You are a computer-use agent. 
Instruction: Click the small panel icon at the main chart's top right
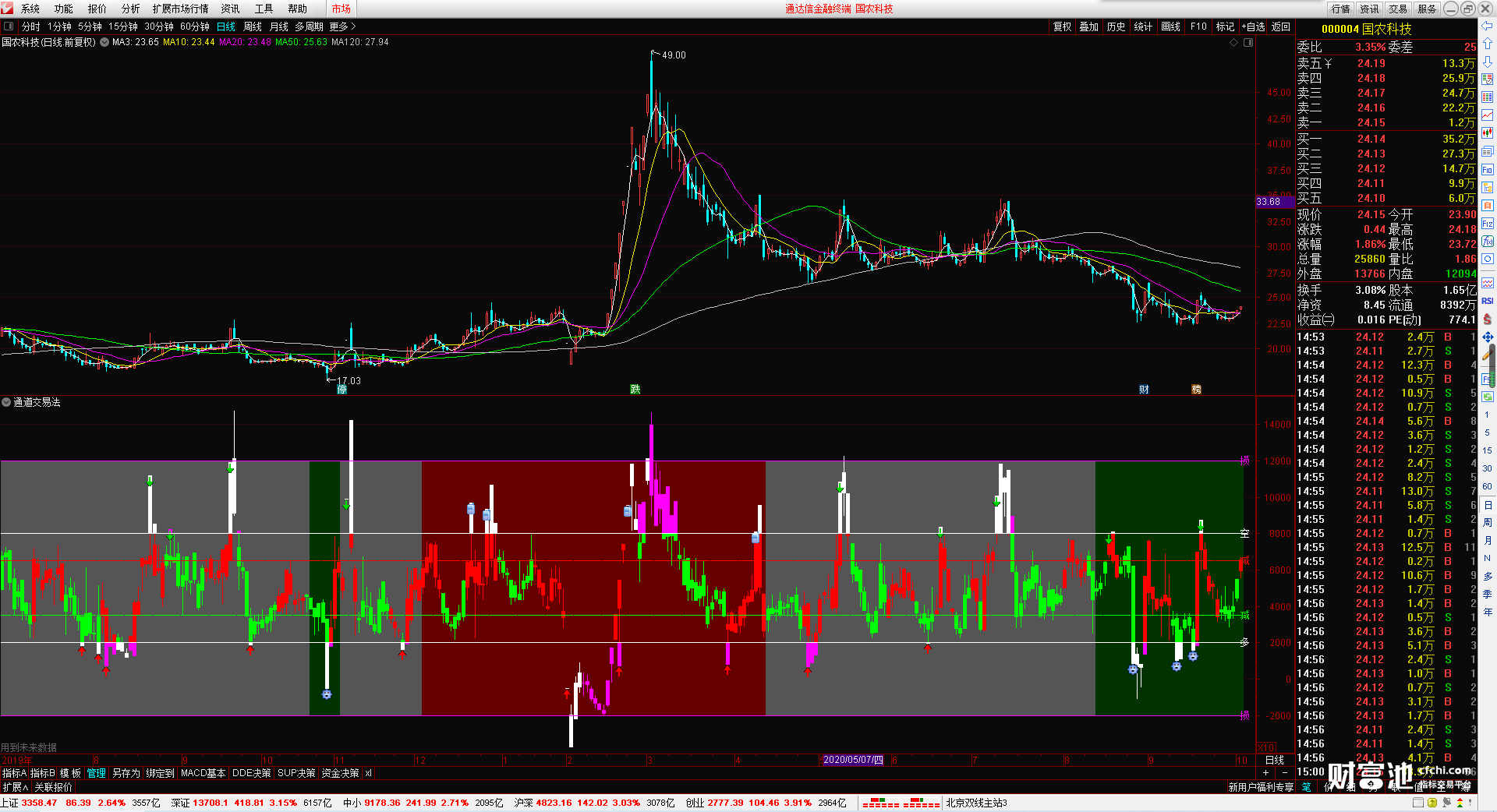[x=1248, y=43]
